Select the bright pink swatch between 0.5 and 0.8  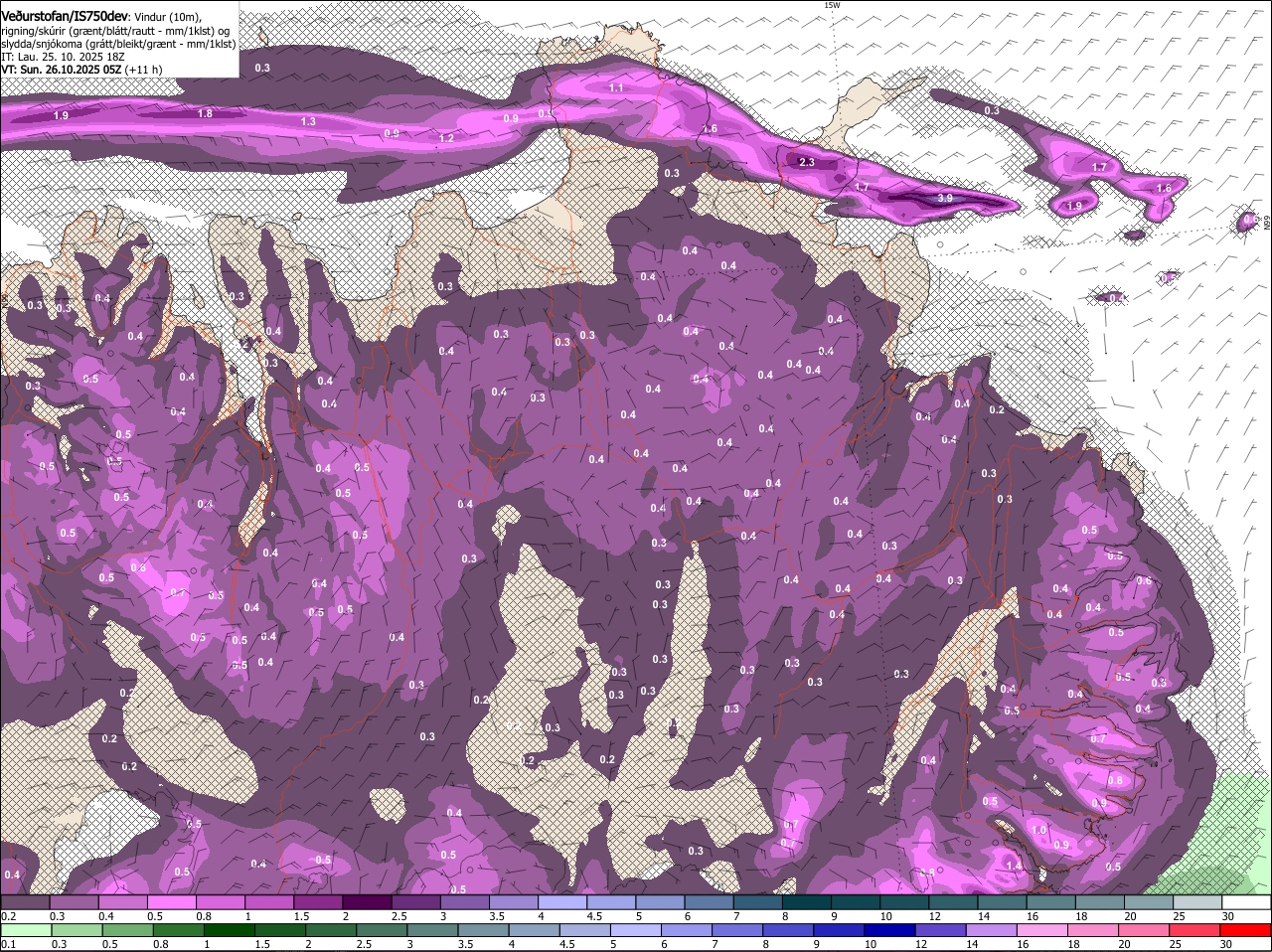click(170, 902)
